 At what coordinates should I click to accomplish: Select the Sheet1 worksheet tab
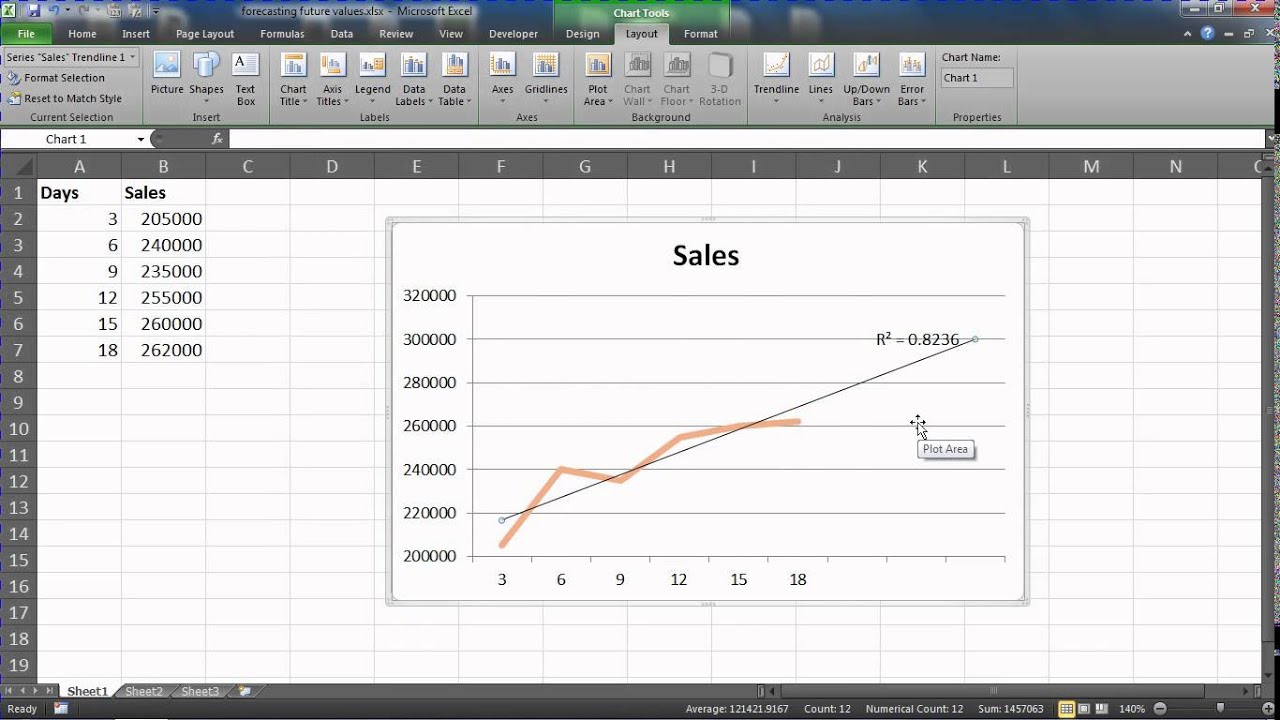click(87, 691)
